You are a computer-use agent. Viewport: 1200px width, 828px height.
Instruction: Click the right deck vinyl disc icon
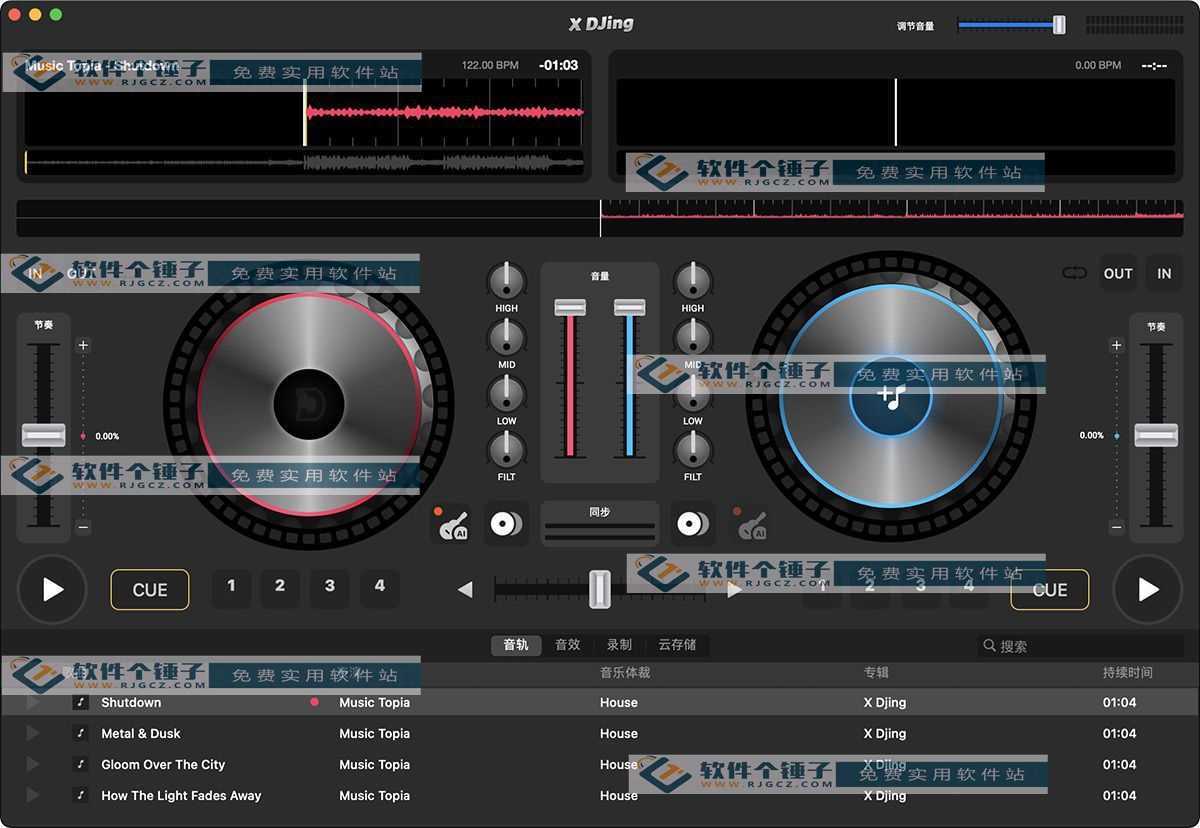pyautogui.click(x=692, y=524)
